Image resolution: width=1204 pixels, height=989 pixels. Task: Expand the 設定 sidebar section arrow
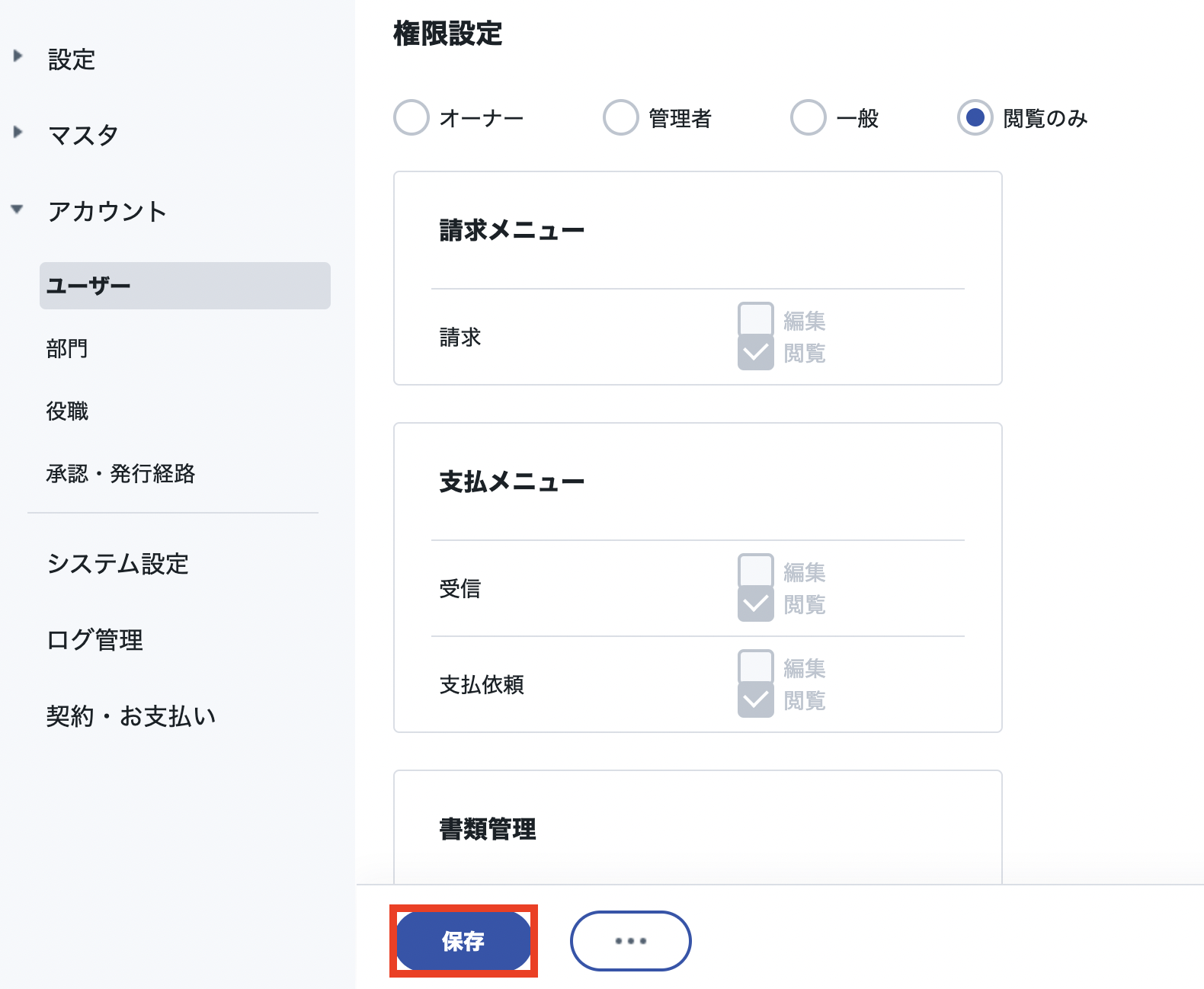tap(18, 56)
